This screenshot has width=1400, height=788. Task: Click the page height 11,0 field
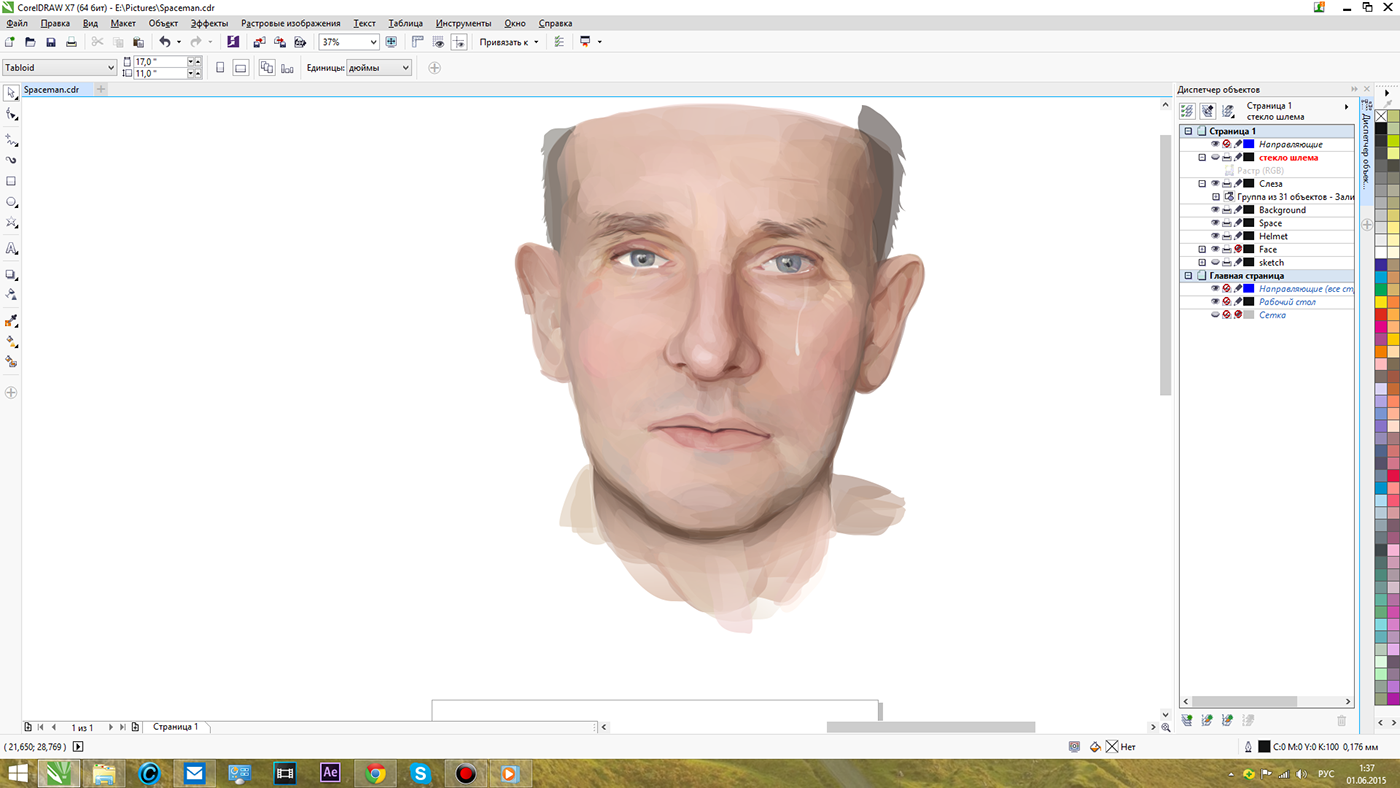click(x=160, y=73)
